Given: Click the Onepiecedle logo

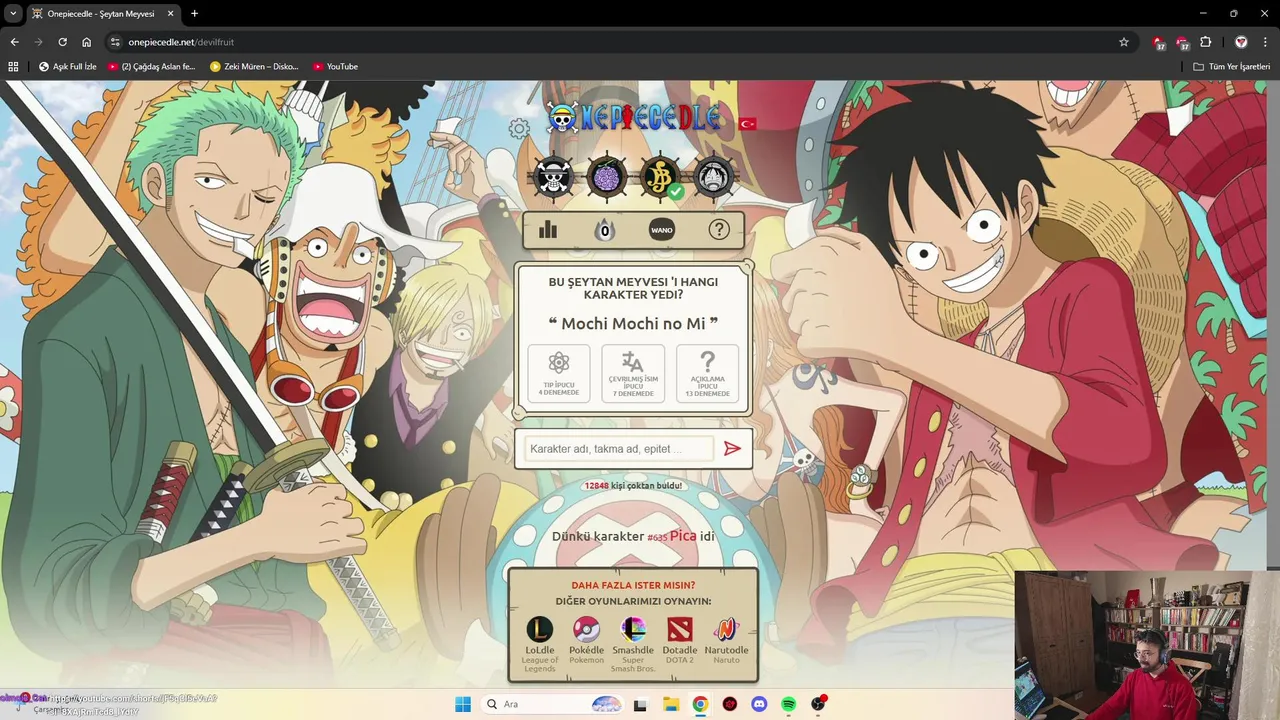Looking at the screenshot, I should [x=634, y=118].
